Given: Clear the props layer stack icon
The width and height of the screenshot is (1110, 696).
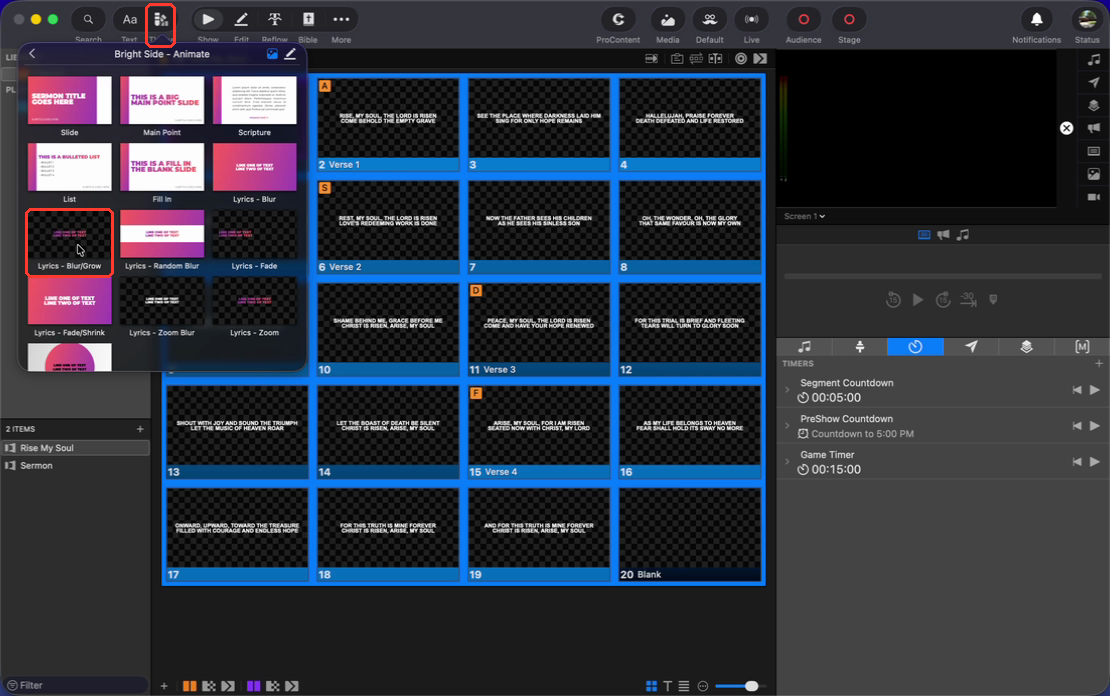Looking at the screenshot, I should point(1094,105).
